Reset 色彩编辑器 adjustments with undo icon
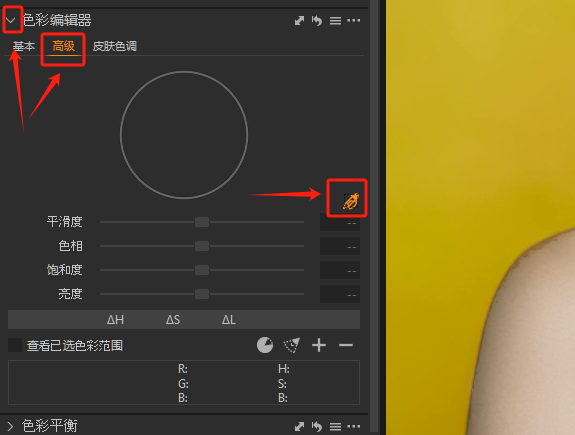 coord(317,21)
